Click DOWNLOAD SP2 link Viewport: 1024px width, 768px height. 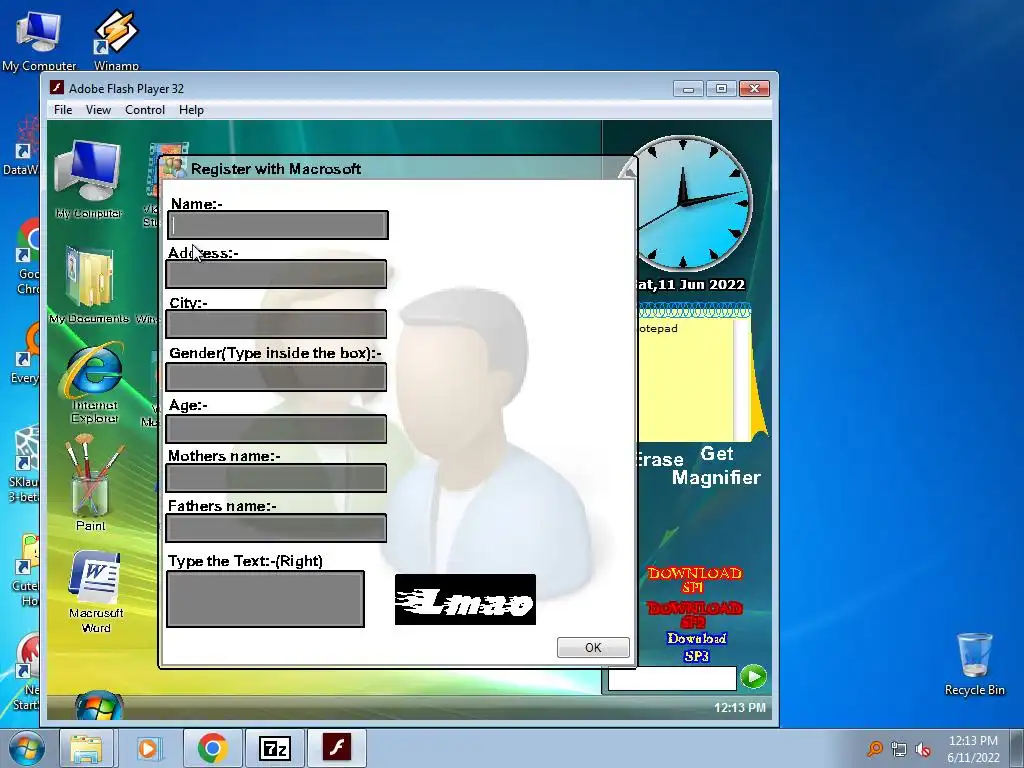pyautogui.click(x=694, y=615)
